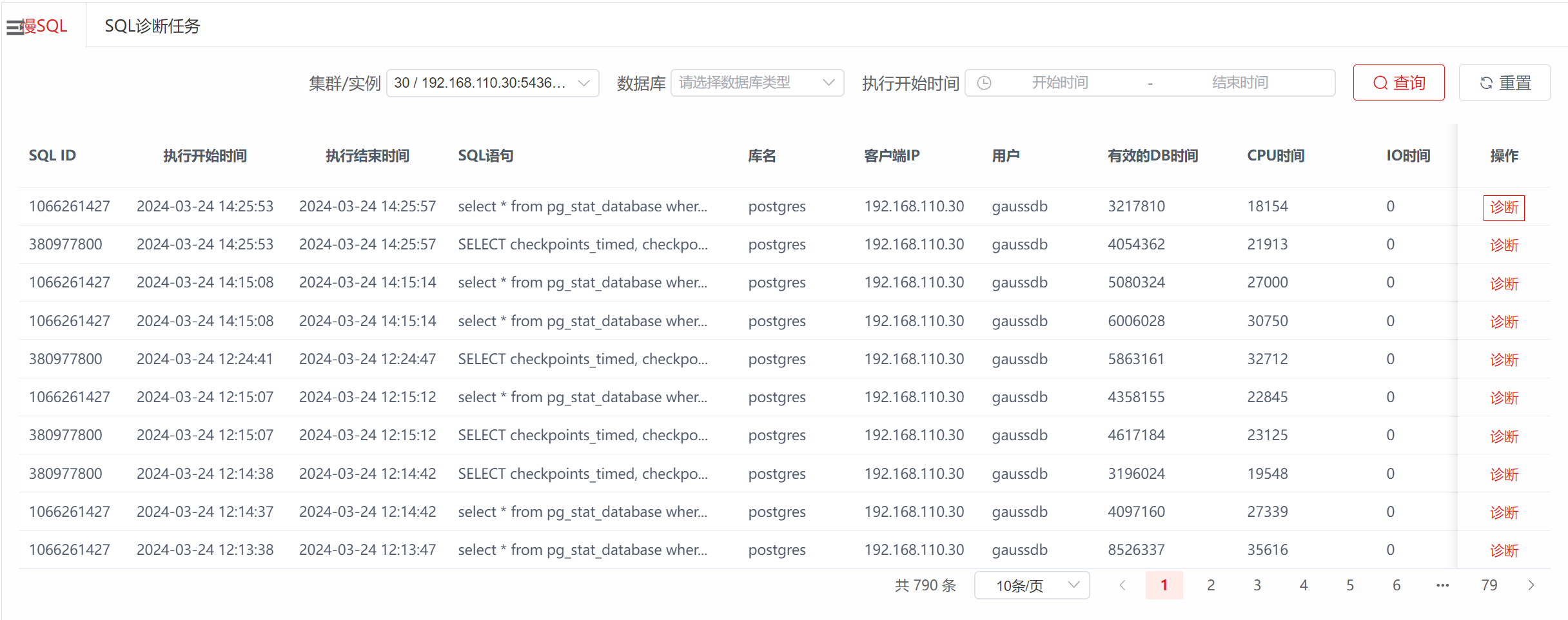Click the previous page arrow

1122,585
